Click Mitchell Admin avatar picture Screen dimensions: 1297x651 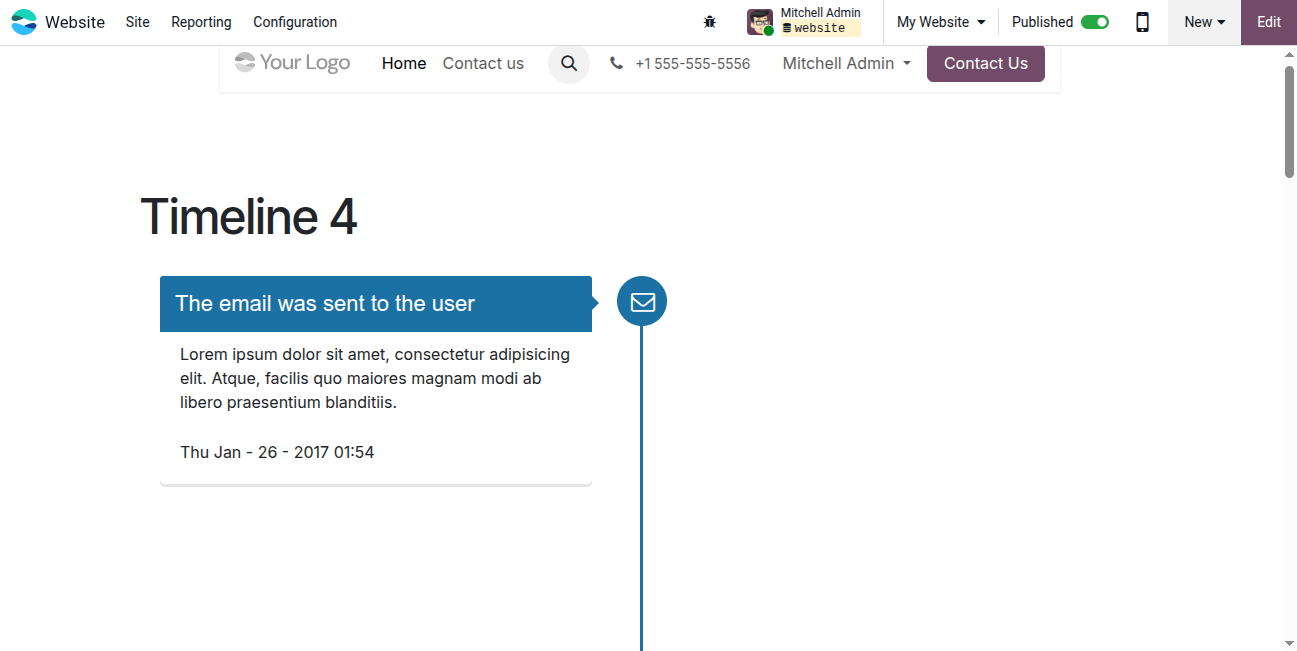point(760,22)
